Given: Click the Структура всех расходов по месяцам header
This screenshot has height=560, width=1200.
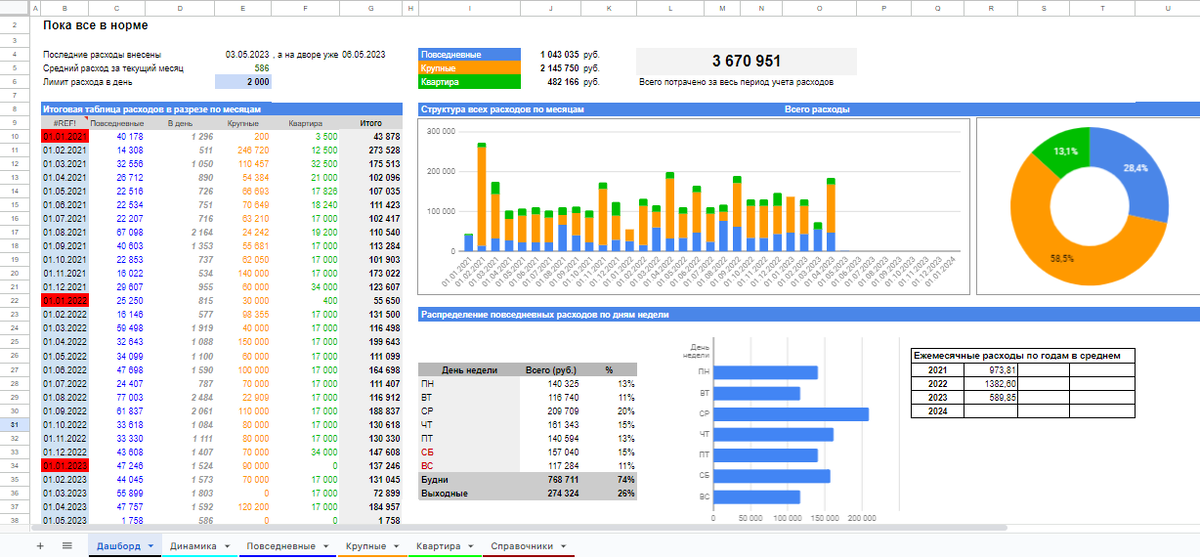Looking at the screenshot, I should point(502,109).
